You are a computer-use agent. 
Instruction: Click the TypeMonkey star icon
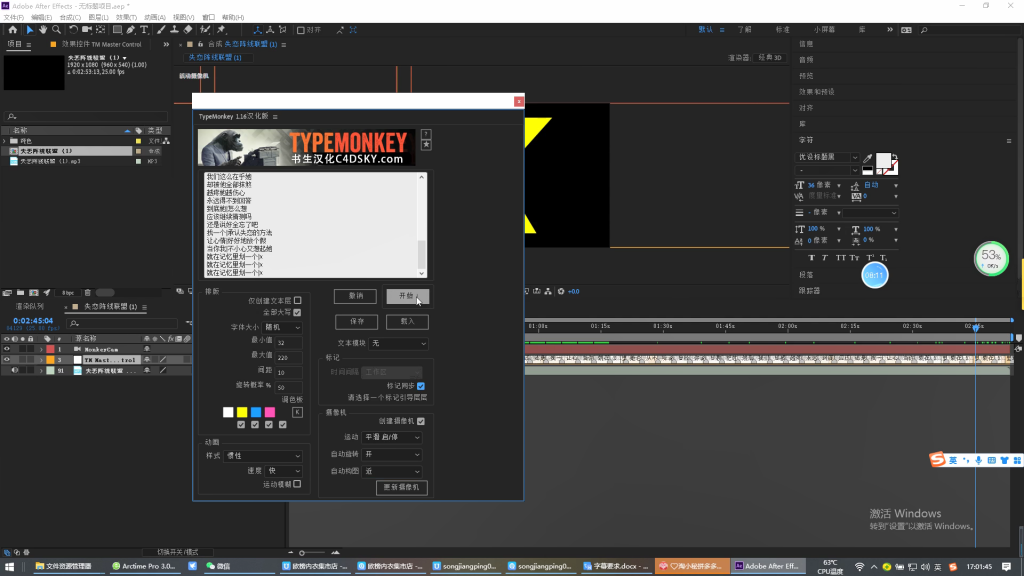426,145
